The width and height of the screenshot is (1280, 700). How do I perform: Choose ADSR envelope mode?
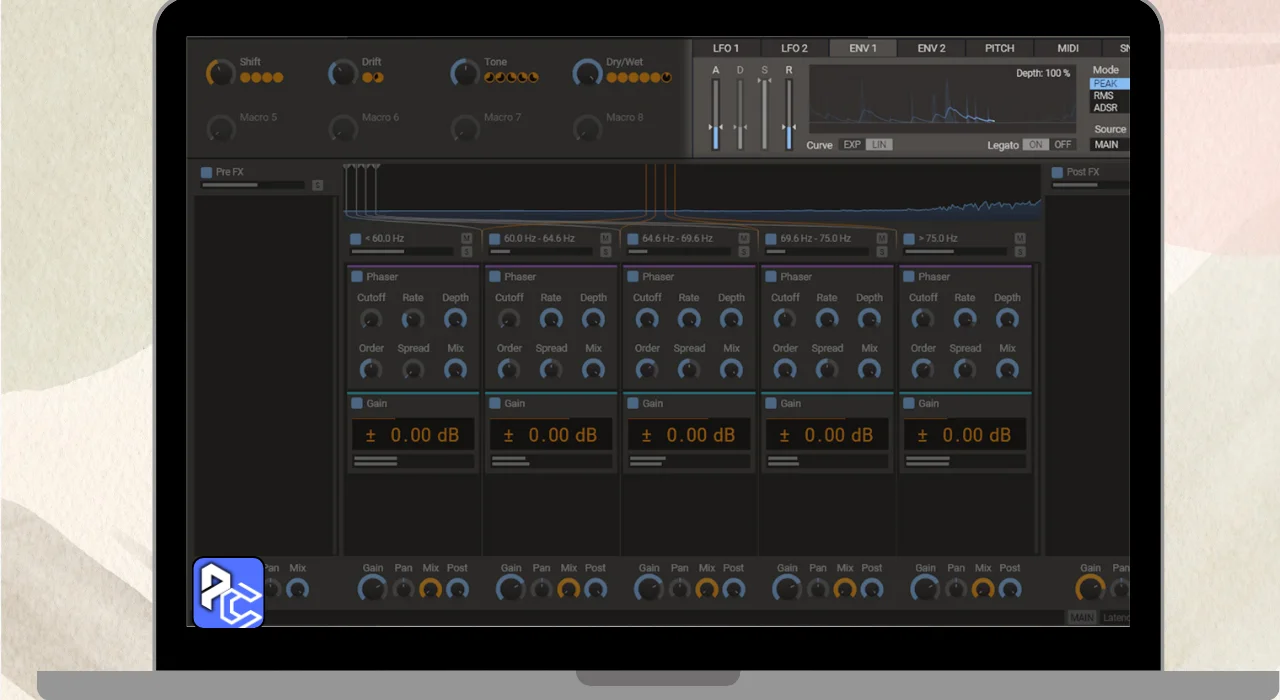click(x=1105, y=108)
